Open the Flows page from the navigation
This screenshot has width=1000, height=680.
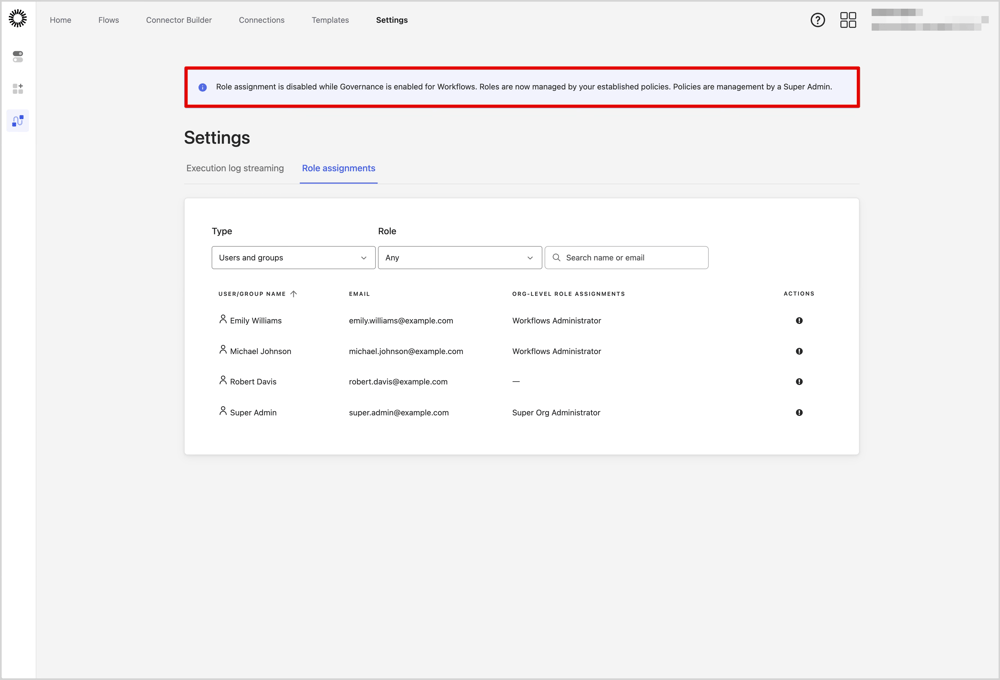108,19
